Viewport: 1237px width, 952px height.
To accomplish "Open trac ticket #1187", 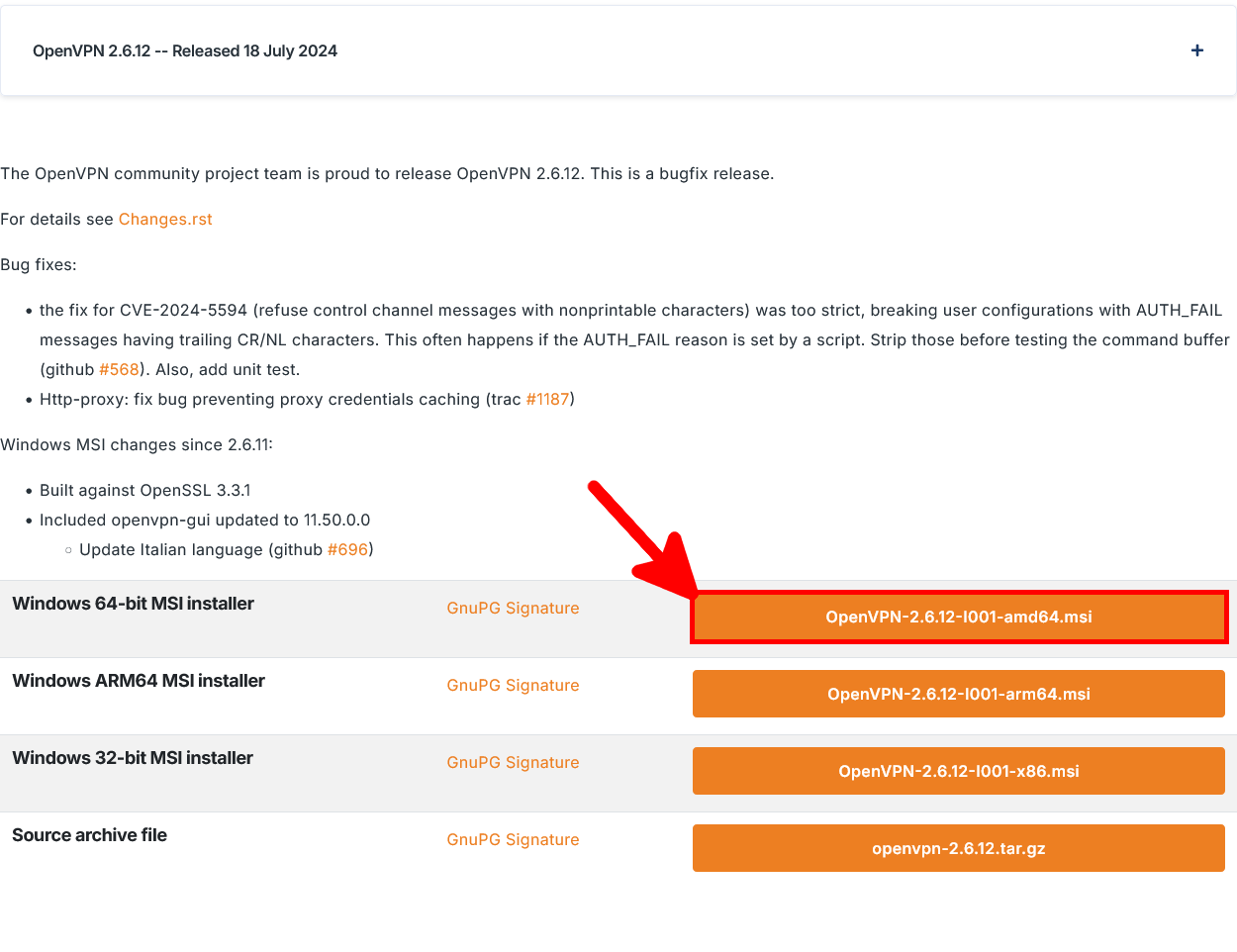I will click(547, 399).
